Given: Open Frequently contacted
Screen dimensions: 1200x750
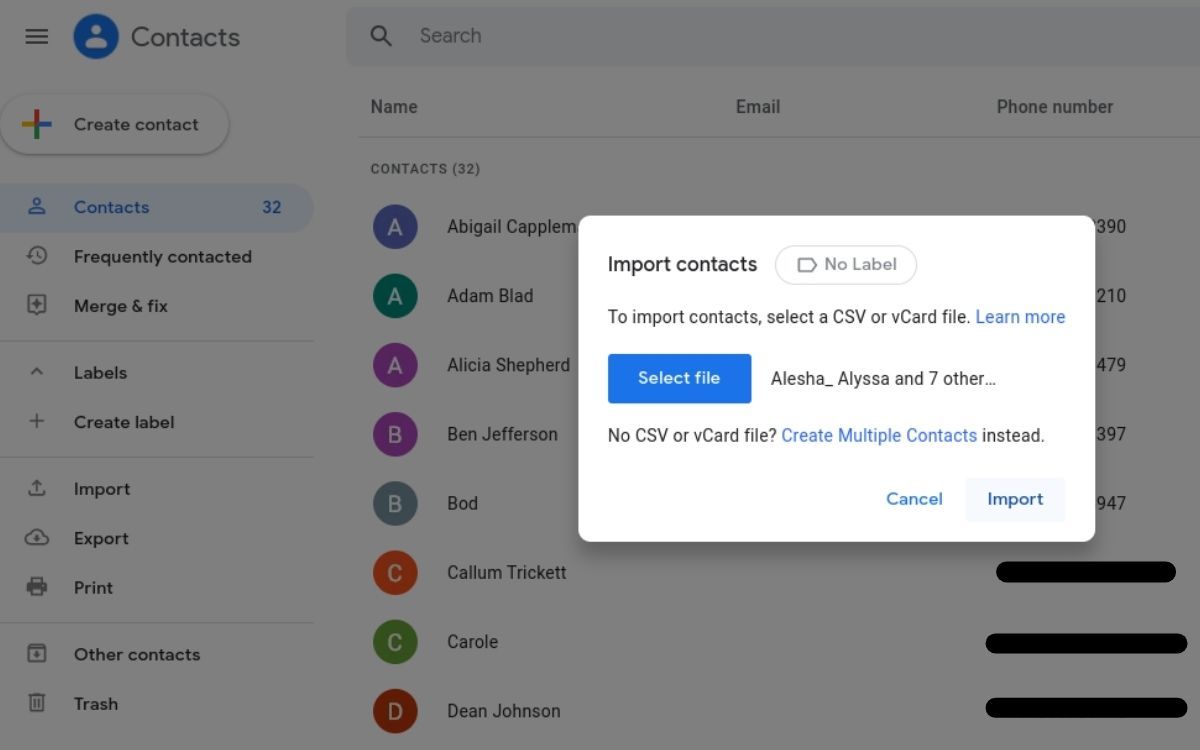Looking at the screenshot, I should pos(162,256).
